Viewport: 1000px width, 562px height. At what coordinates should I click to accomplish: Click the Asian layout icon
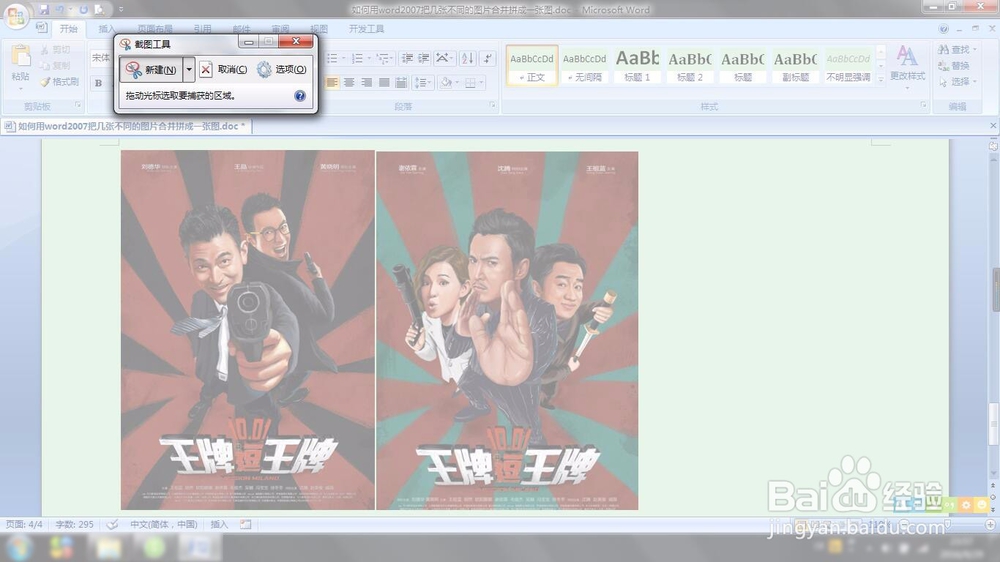(444, 58)
